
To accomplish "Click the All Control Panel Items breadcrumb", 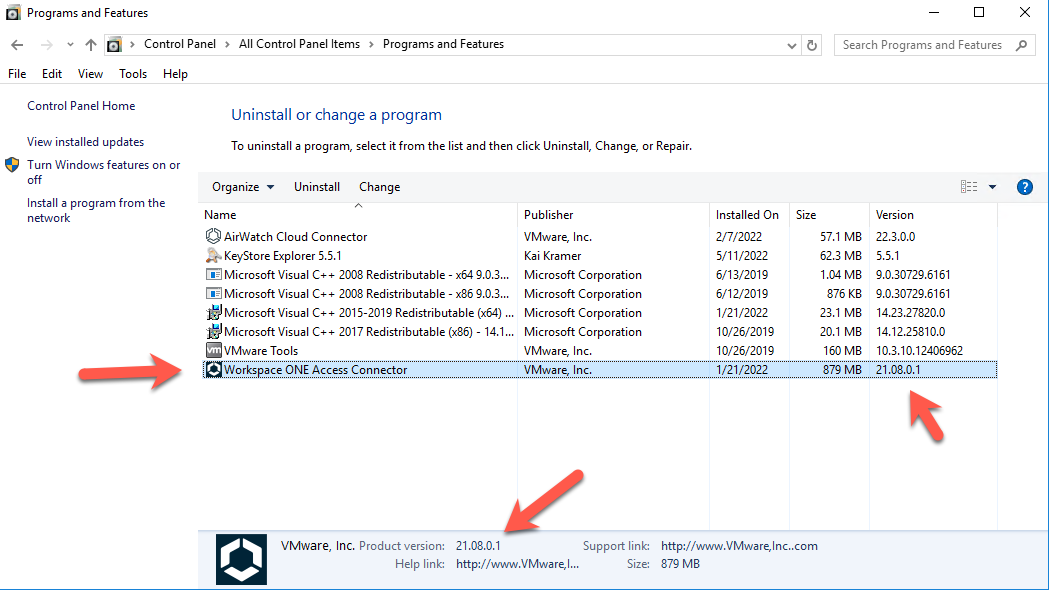I will [x=299, y=44].
